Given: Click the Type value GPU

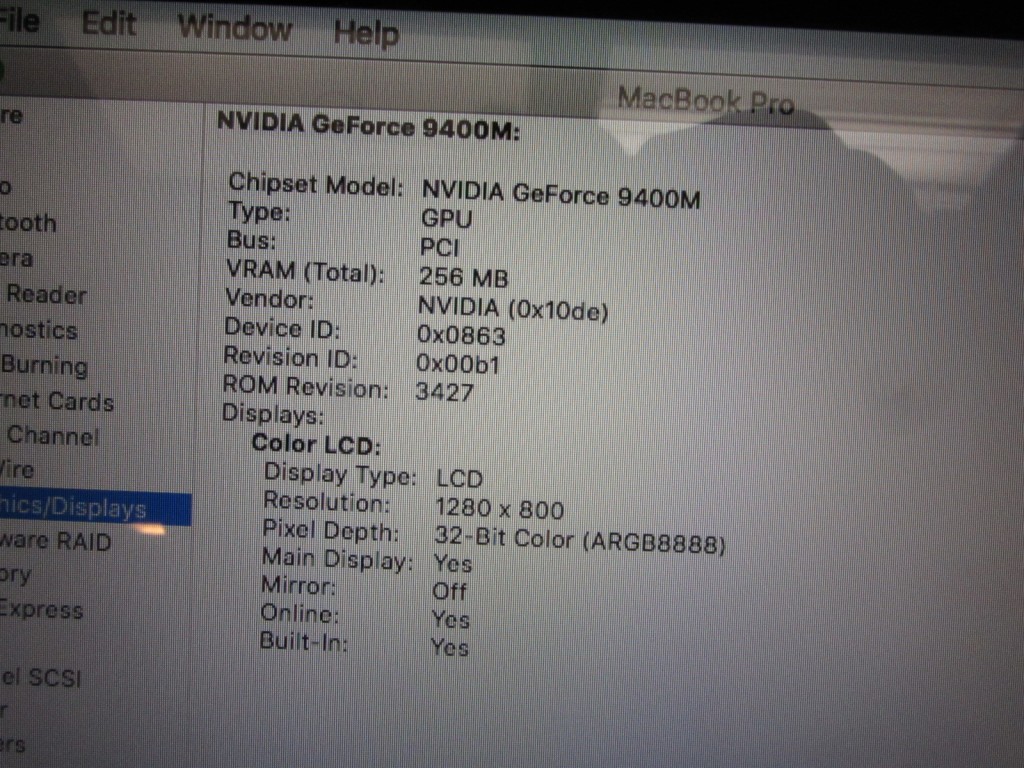Looking at the screenshot, I should click(x=447, y=219).
